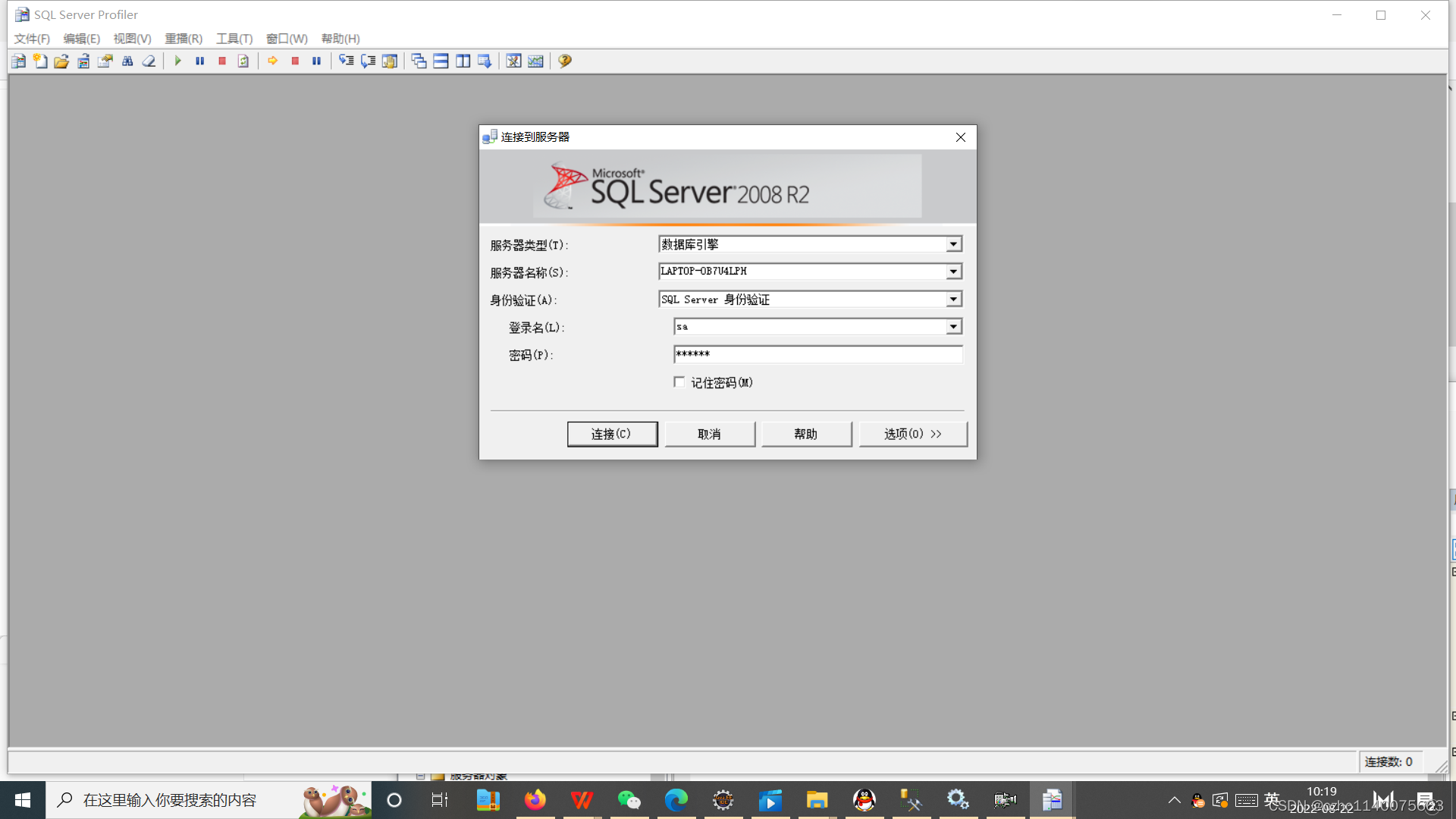Click the Run to Cursor icon
The height and width of the screenshot is (819, 1456).
(x=368, y=61)
